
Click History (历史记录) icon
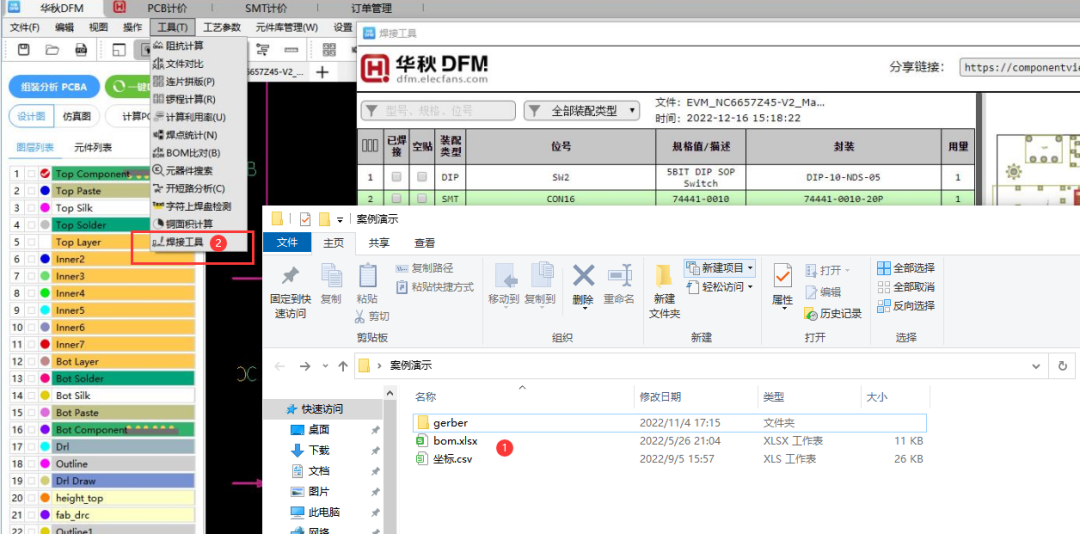(810, 314)
